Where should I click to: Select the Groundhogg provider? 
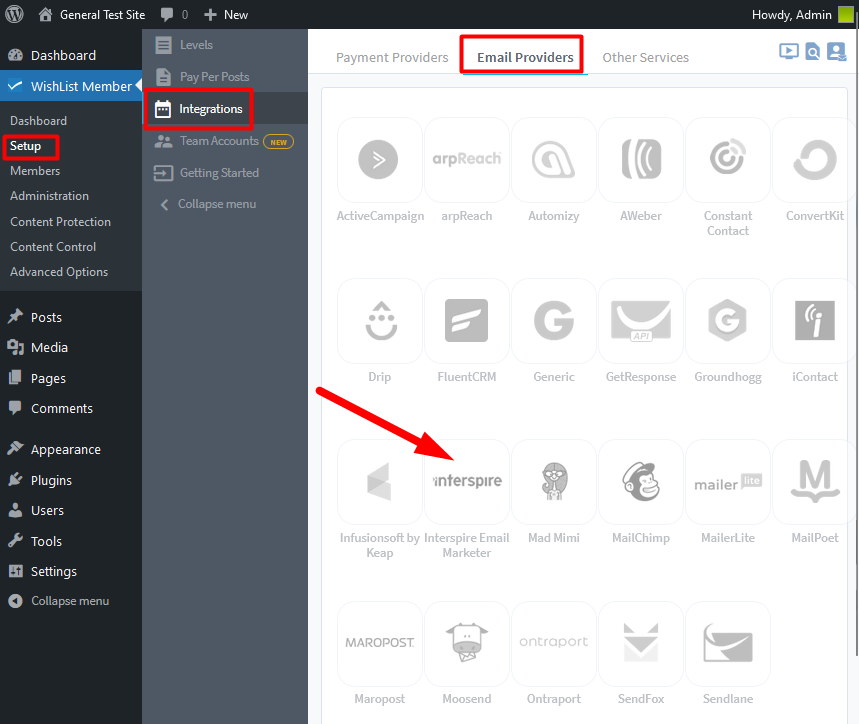[x=728, y=321]
